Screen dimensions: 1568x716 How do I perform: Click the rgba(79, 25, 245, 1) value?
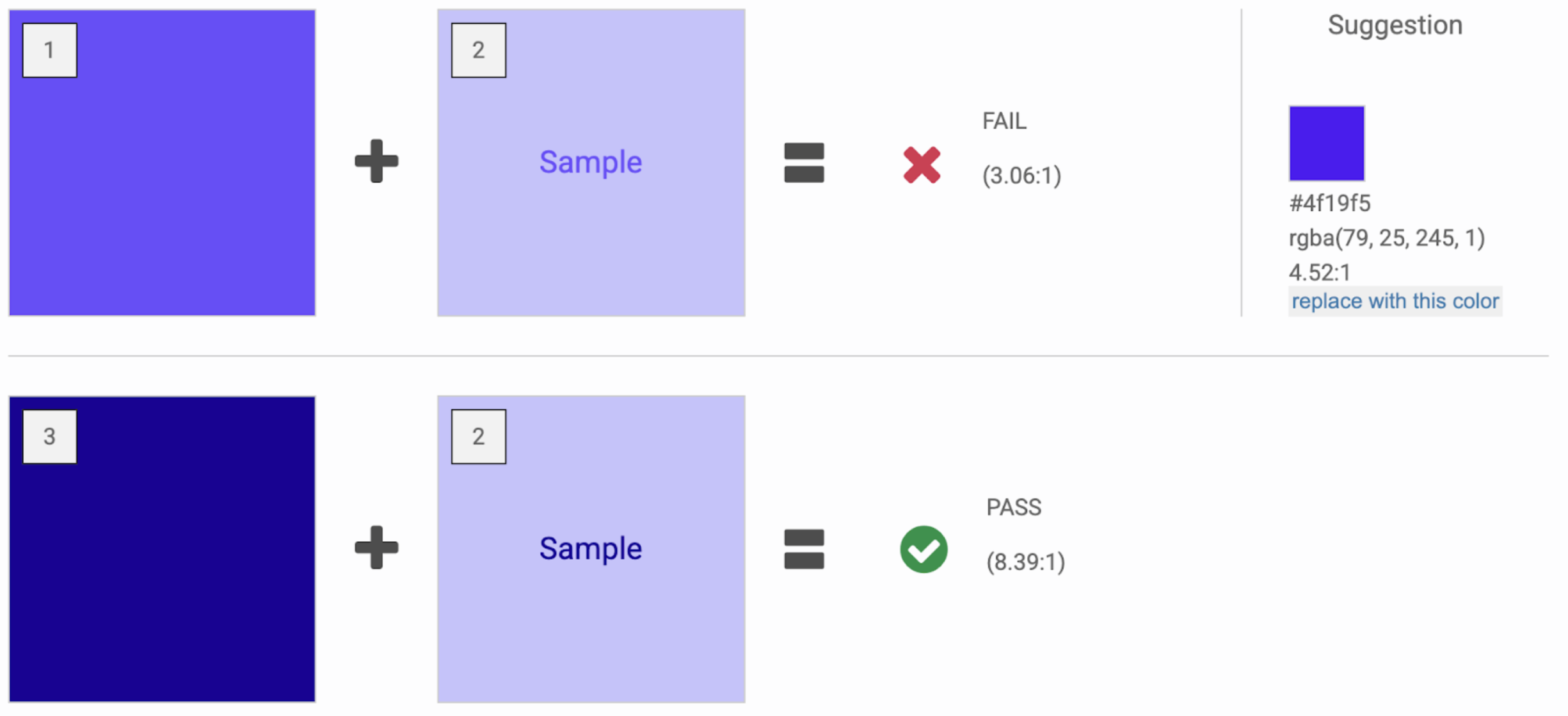[x=1386, y=238]
